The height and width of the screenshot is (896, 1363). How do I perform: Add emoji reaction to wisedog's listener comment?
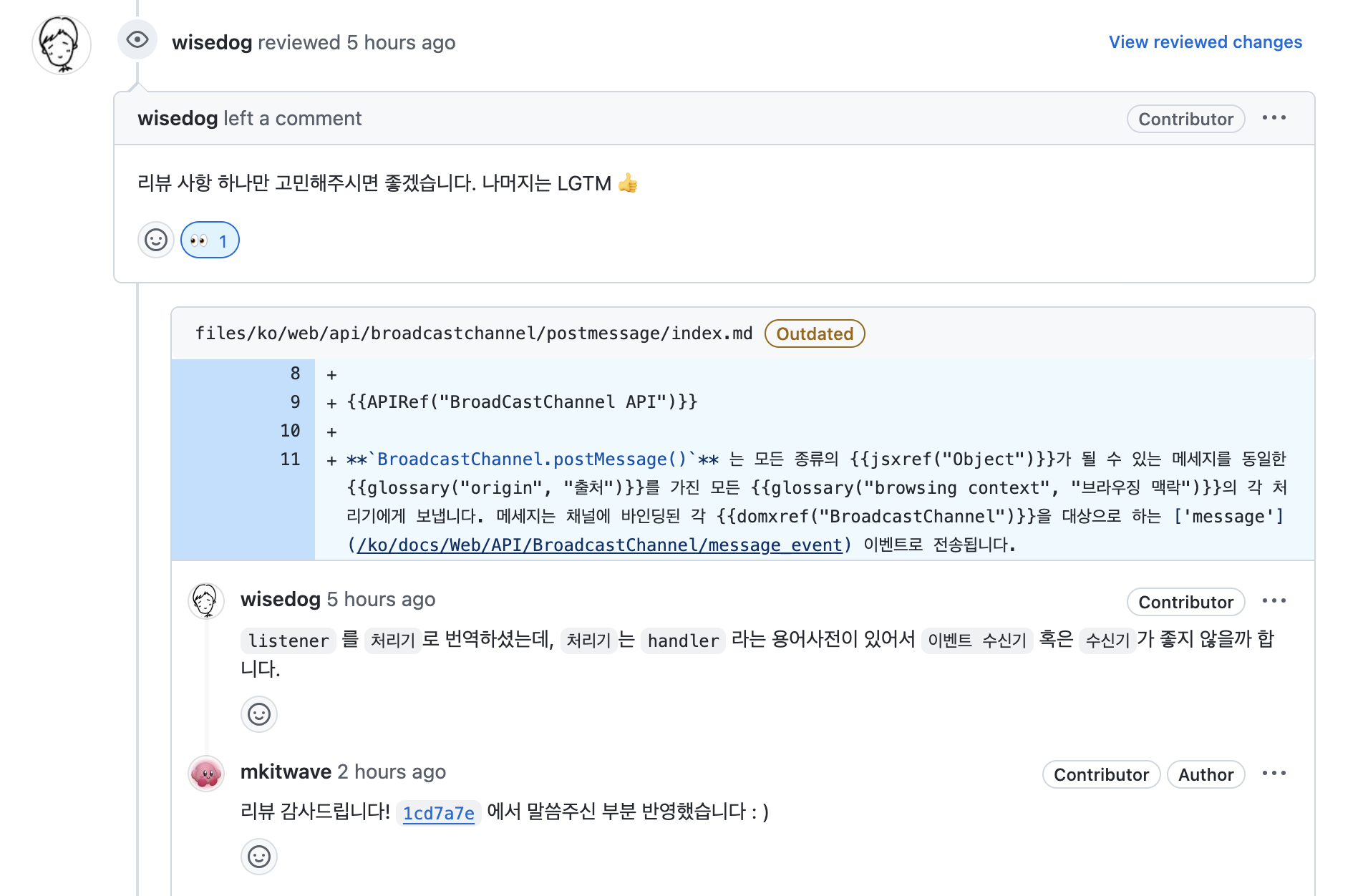(x=259, y=714)
